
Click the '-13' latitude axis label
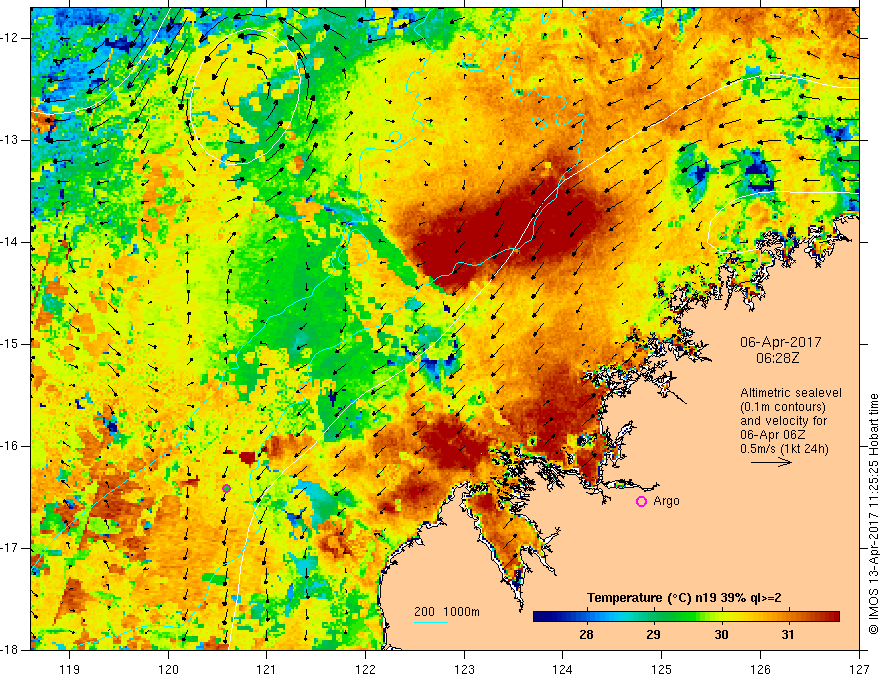point(10,140)
